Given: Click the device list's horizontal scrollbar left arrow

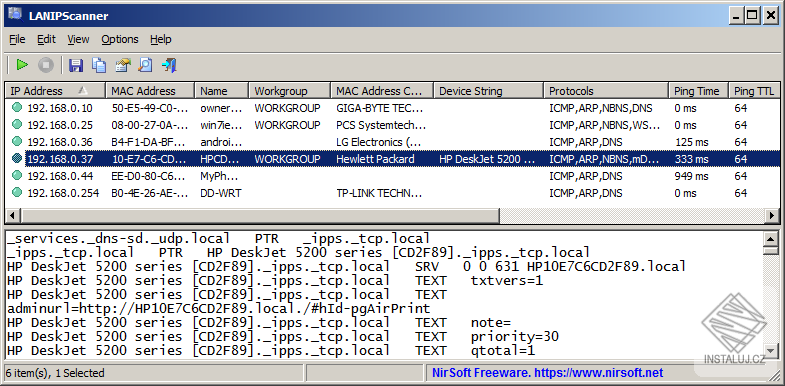Looking at the screenshot, I should click(14, 216).
